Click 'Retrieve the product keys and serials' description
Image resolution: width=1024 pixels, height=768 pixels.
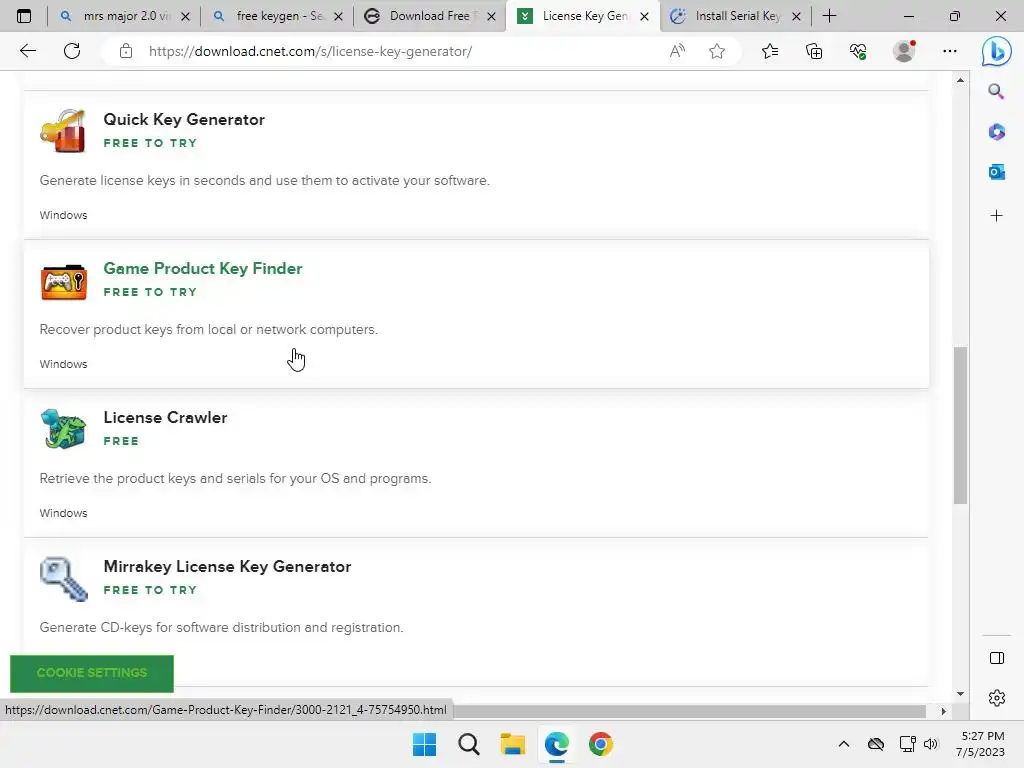(x=235, y=478)
